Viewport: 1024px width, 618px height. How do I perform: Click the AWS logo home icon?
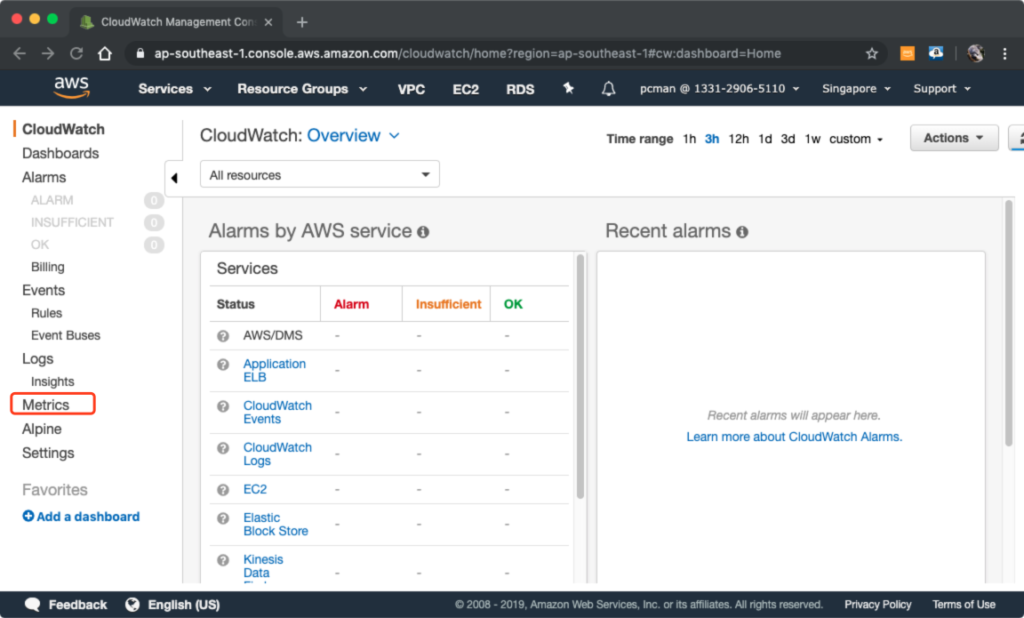(72, 88)
